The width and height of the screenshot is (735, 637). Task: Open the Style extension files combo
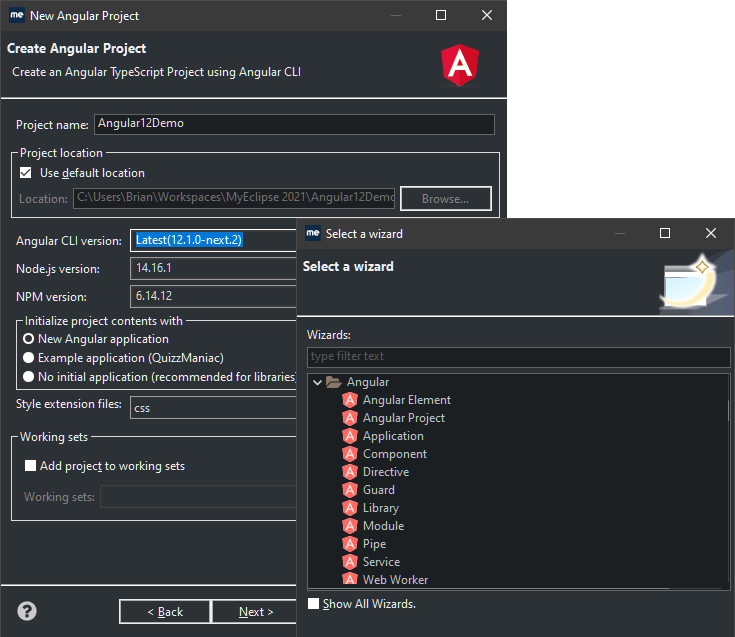pos(213,407)
